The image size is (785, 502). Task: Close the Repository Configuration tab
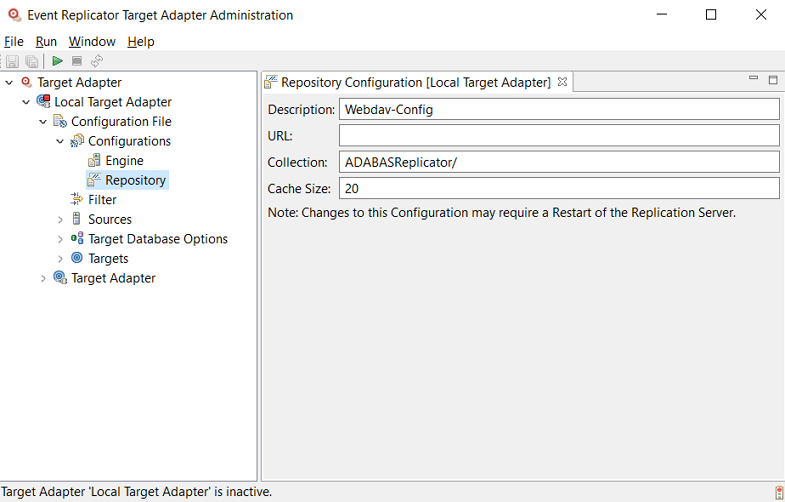point(562,82)
